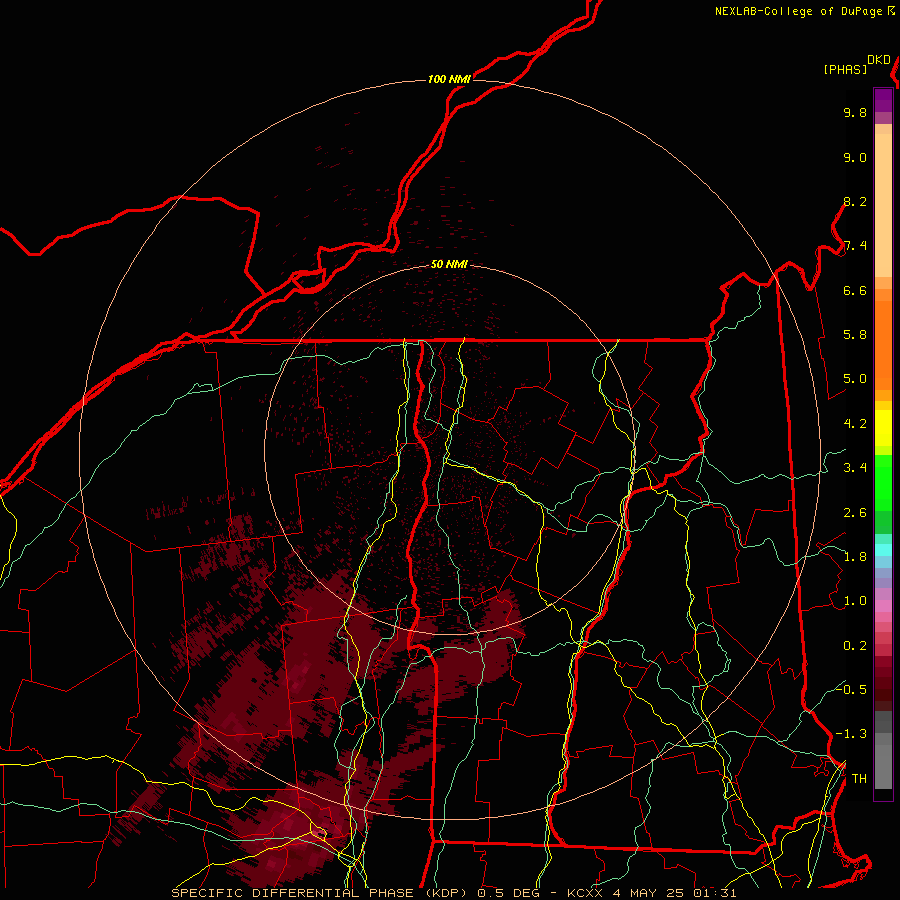Screen dimensions: 900x900
Task: Click the 50 NMI range ring label
Action: point(449,264)
